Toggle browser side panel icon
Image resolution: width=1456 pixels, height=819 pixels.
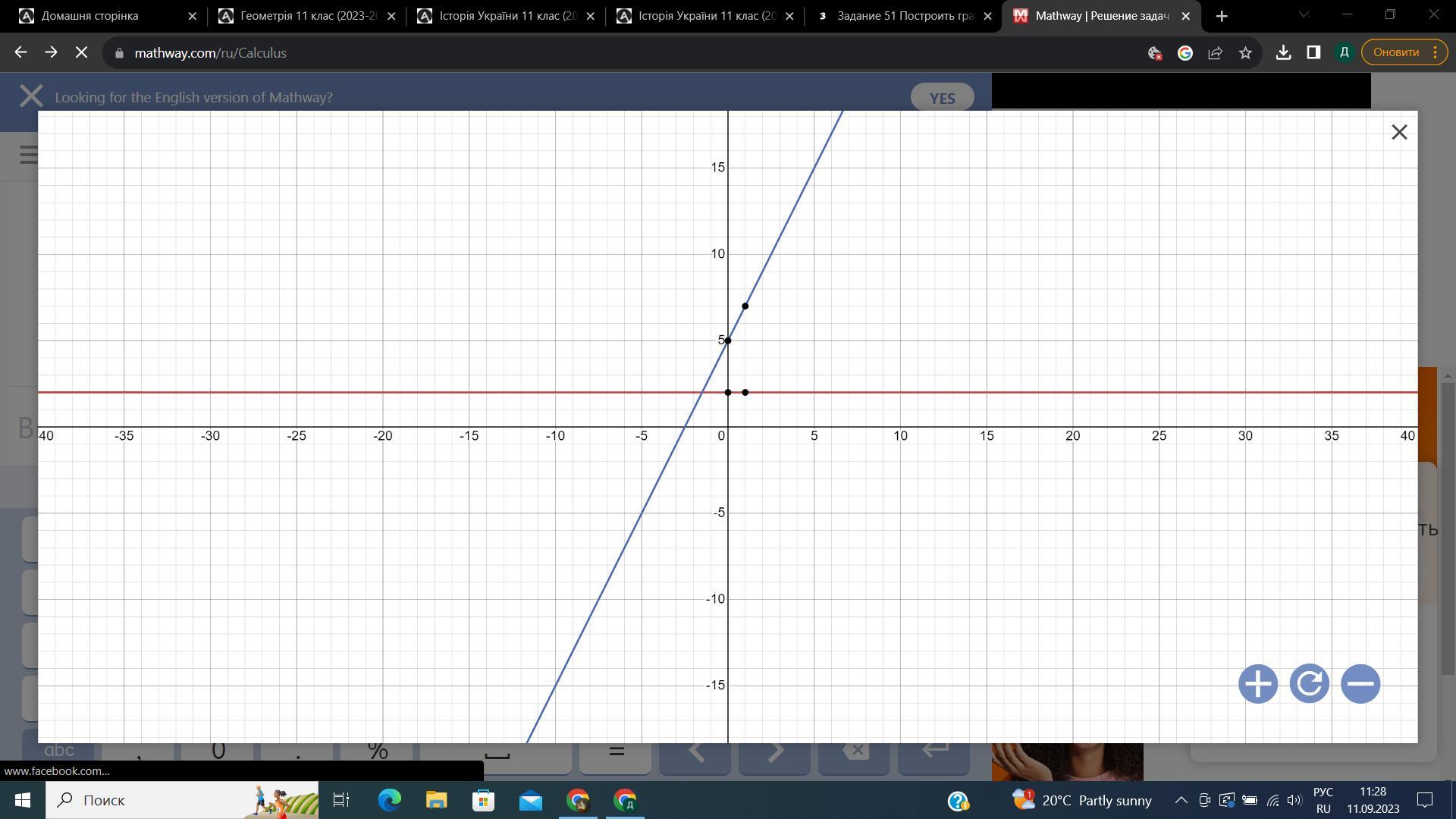(1313, 52)
